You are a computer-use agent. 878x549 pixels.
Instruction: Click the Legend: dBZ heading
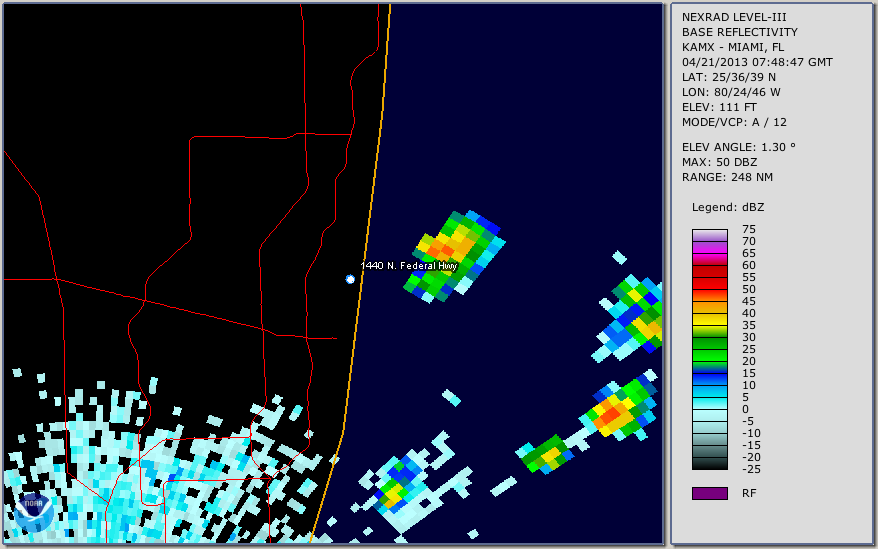pyautogui.click(x=728, y=207)
